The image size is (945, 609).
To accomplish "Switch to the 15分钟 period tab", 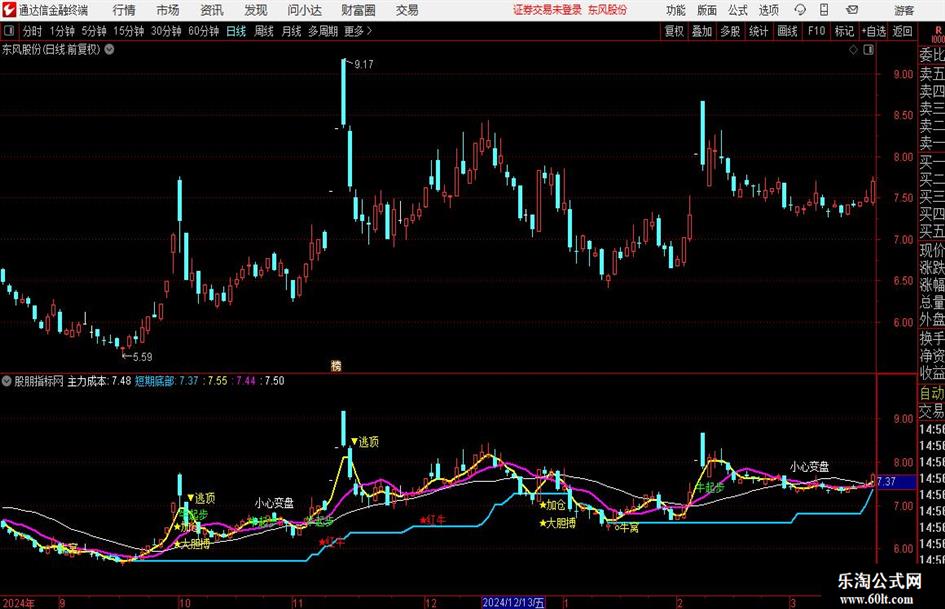I will pos(128,31).
